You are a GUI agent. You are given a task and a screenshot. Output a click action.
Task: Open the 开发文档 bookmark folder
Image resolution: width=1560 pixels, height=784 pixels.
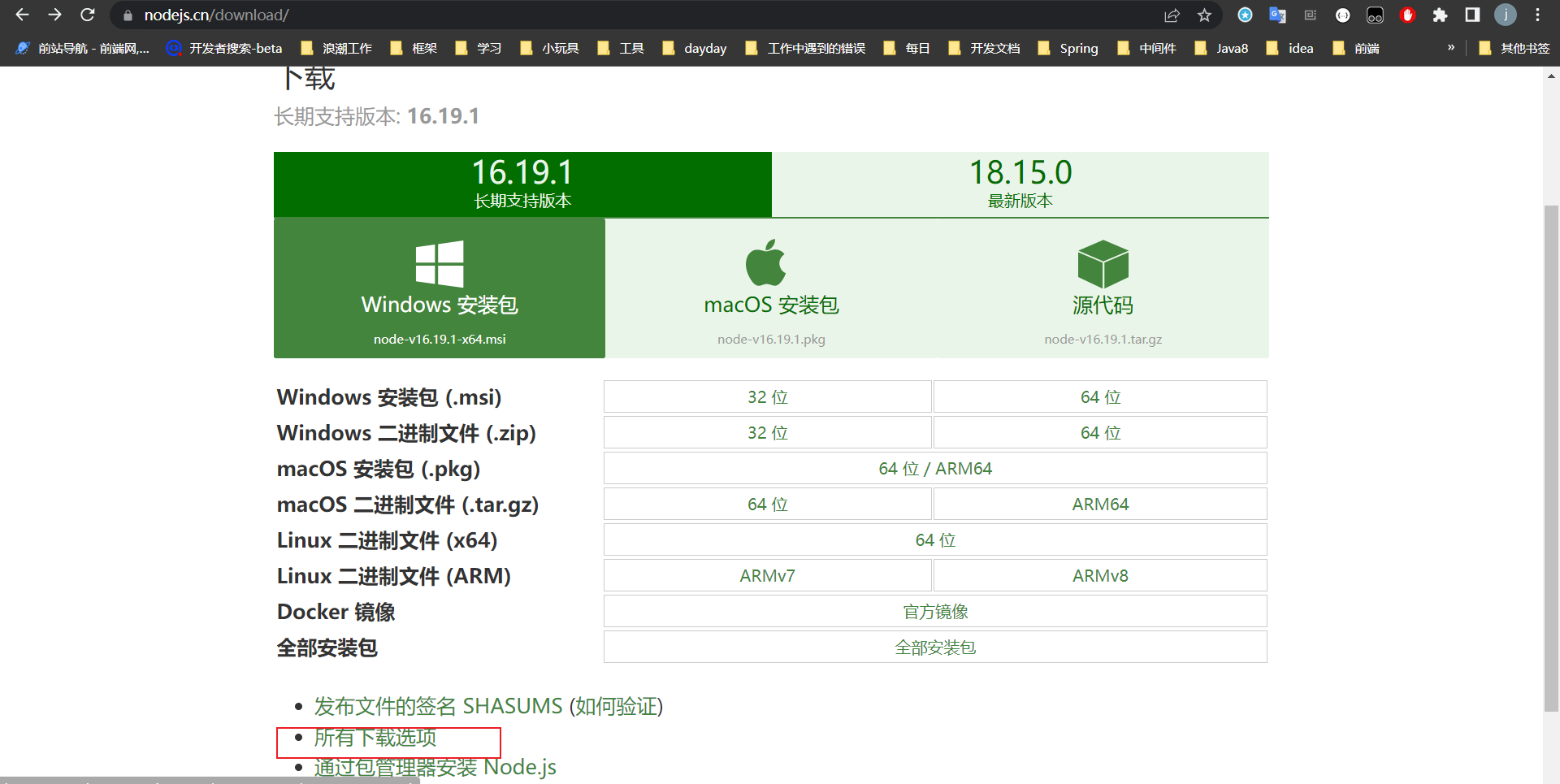tap(984, 48)
